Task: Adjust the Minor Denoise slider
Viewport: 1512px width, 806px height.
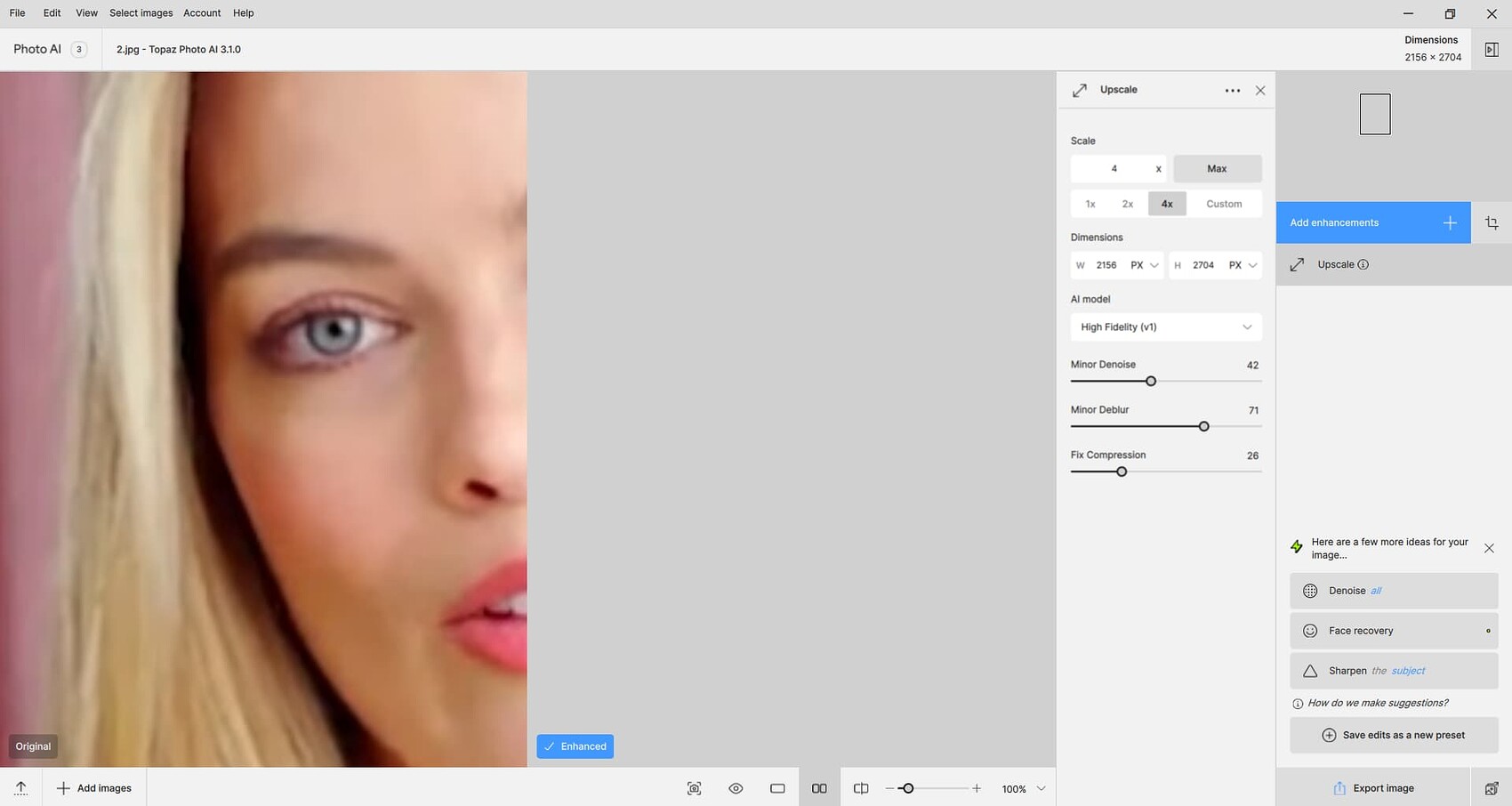Action: (x=1151, y=381)
